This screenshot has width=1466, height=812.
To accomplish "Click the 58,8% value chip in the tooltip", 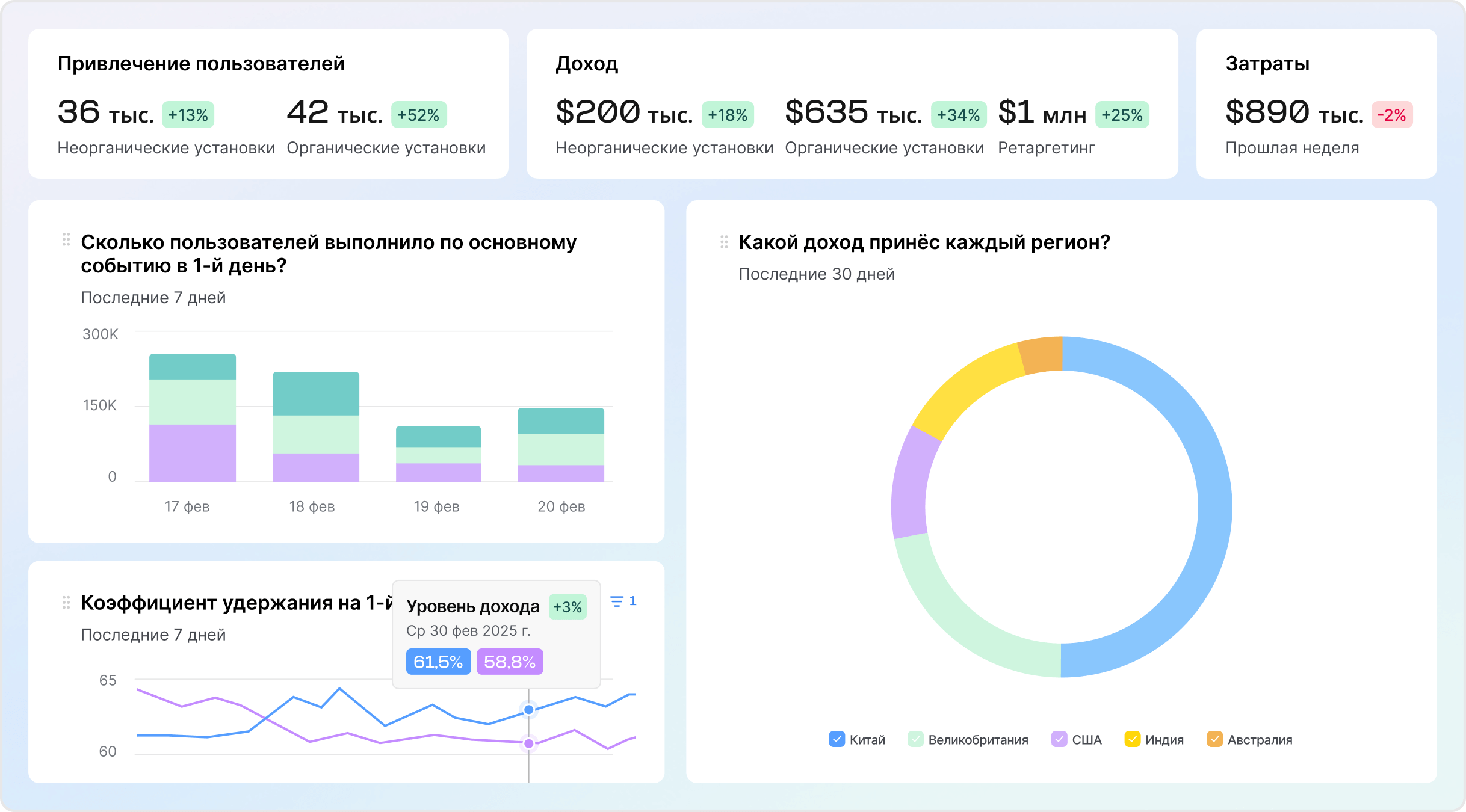I will pos(510,662).
